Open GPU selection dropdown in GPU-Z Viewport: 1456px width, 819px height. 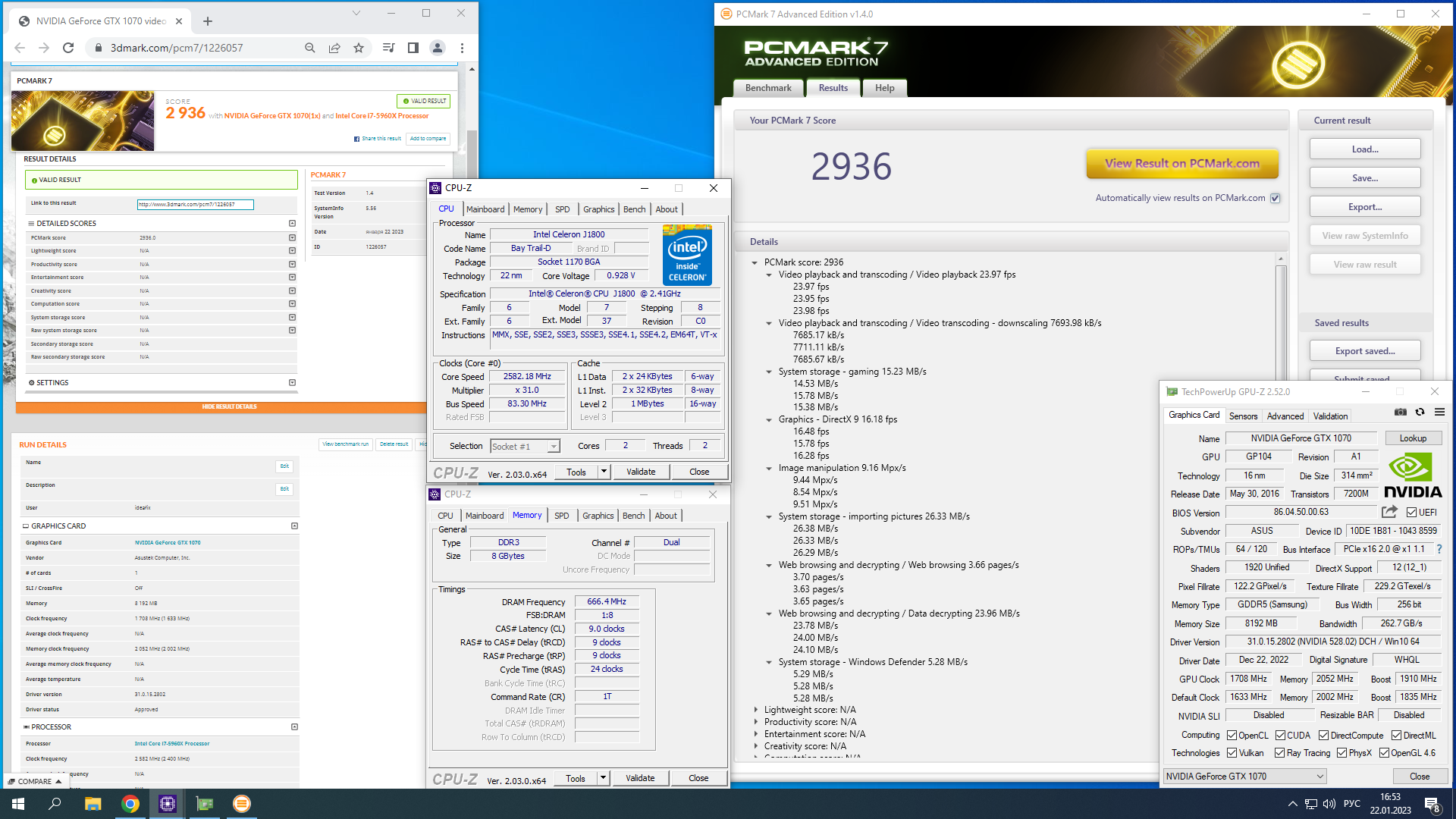click(x=1244, y=777)
